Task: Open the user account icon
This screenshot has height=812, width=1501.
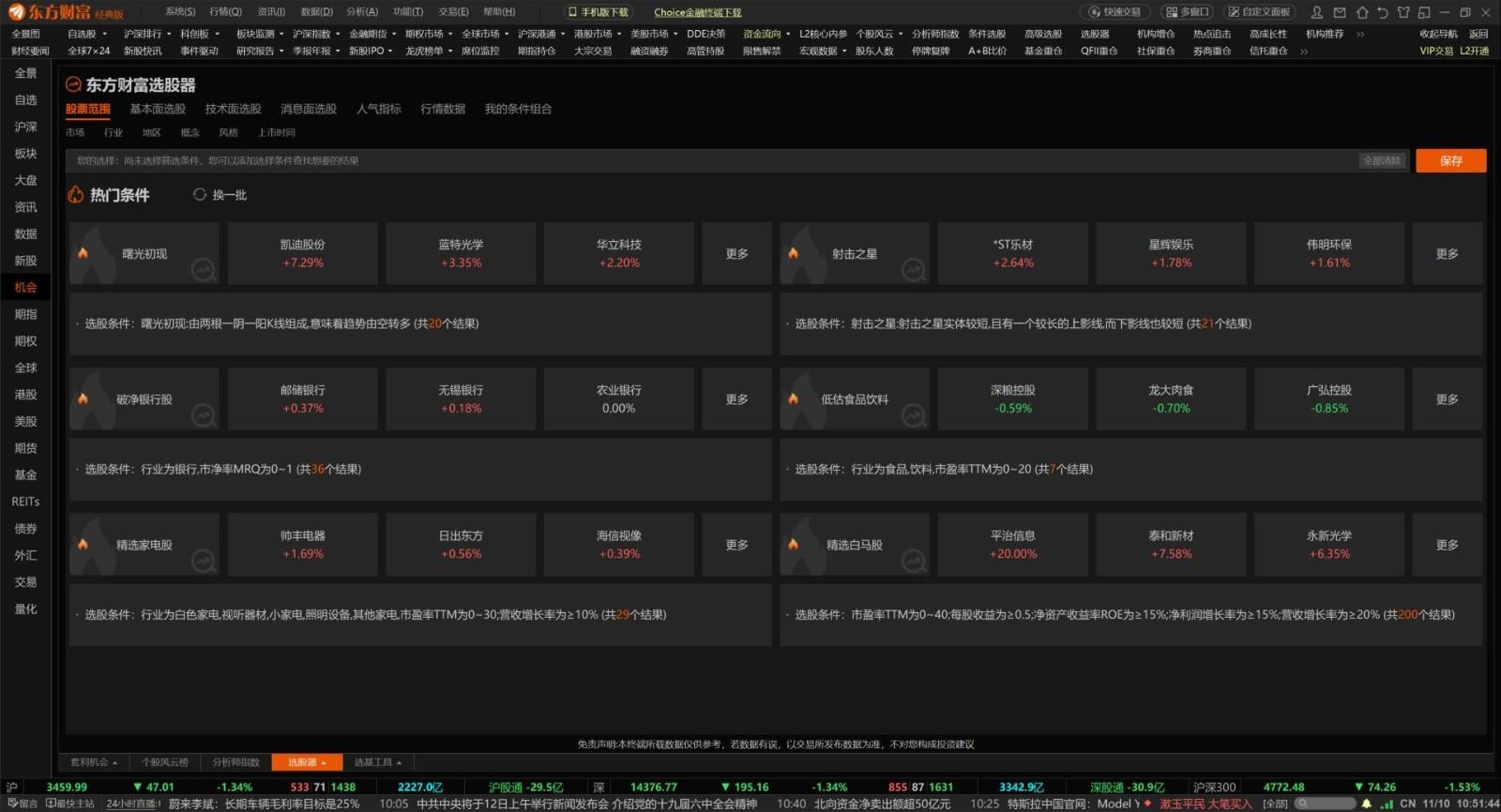Action: tap(1317, 12)
